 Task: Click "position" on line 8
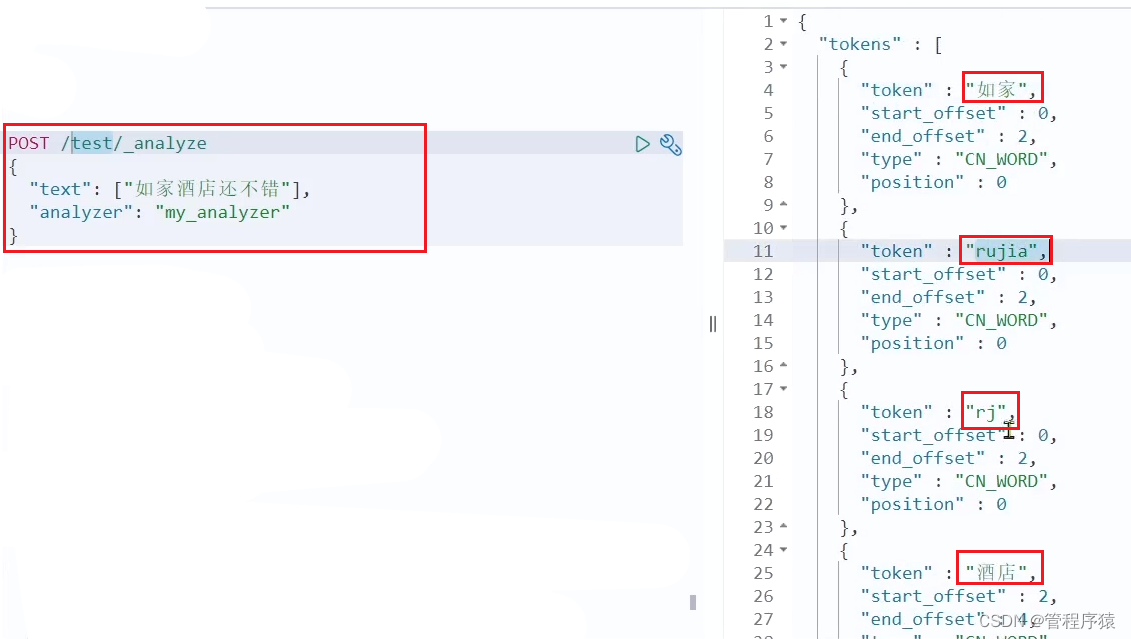[912, 182]
